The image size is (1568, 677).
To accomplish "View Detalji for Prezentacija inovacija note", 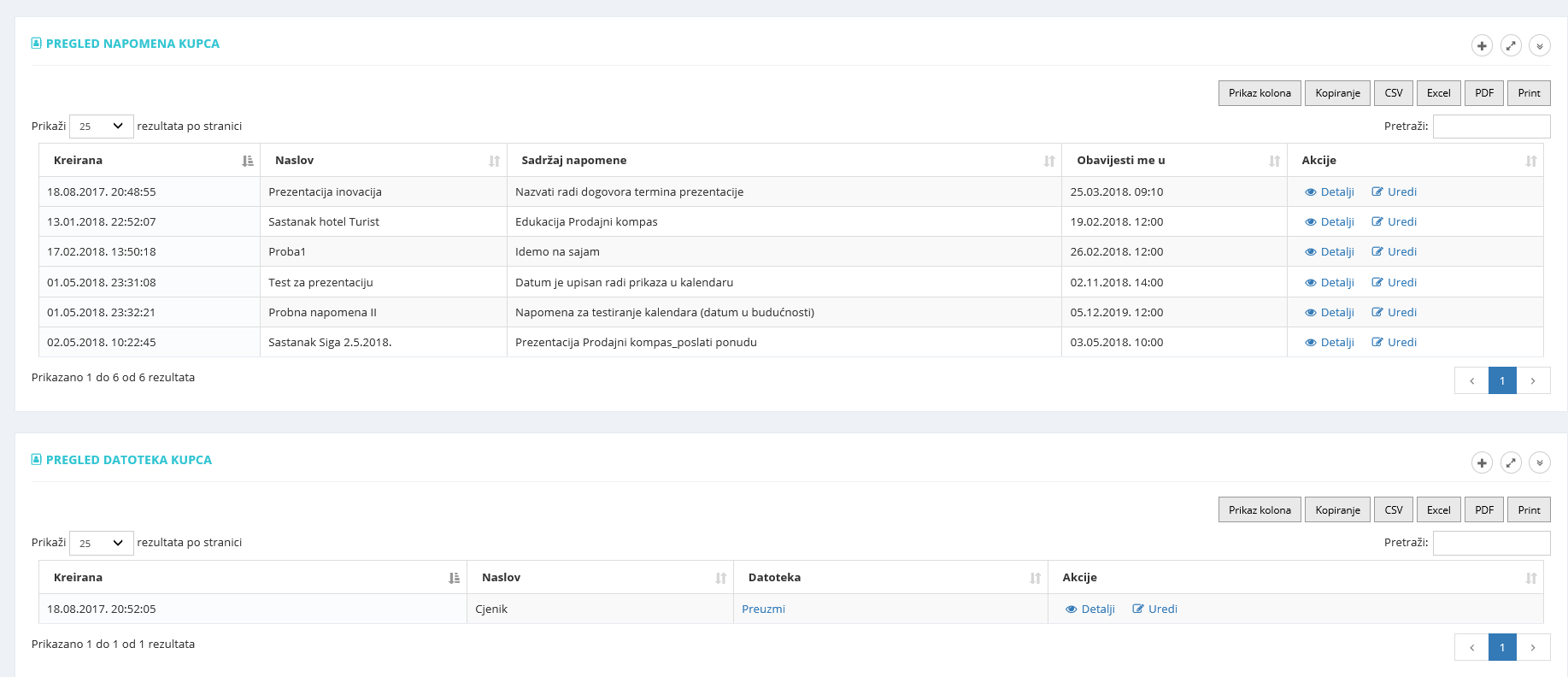I will click(1330, 192).
